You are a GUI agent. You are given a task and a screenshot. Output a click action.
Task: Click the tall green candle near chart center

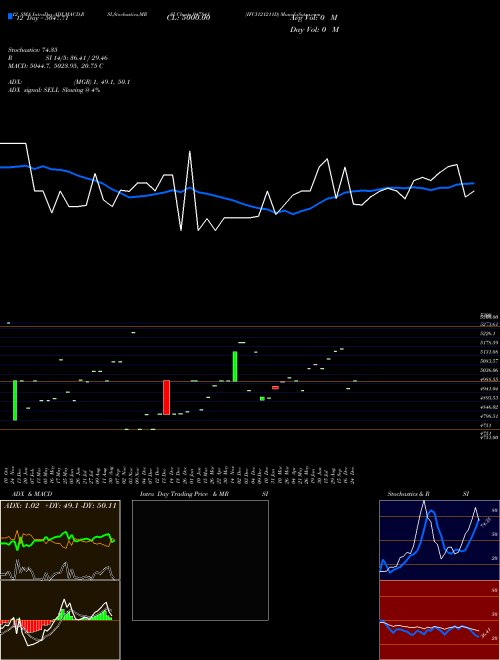pyautogui.click(x=235, y=367)
